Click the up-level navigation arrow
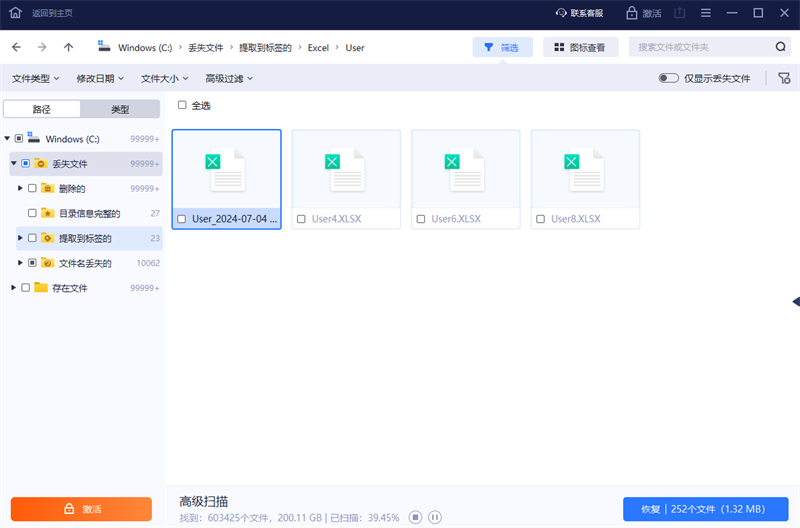Image resolution: width=800 pixels, height=528 pixels. pyautogui.click(x=68, y=47)
